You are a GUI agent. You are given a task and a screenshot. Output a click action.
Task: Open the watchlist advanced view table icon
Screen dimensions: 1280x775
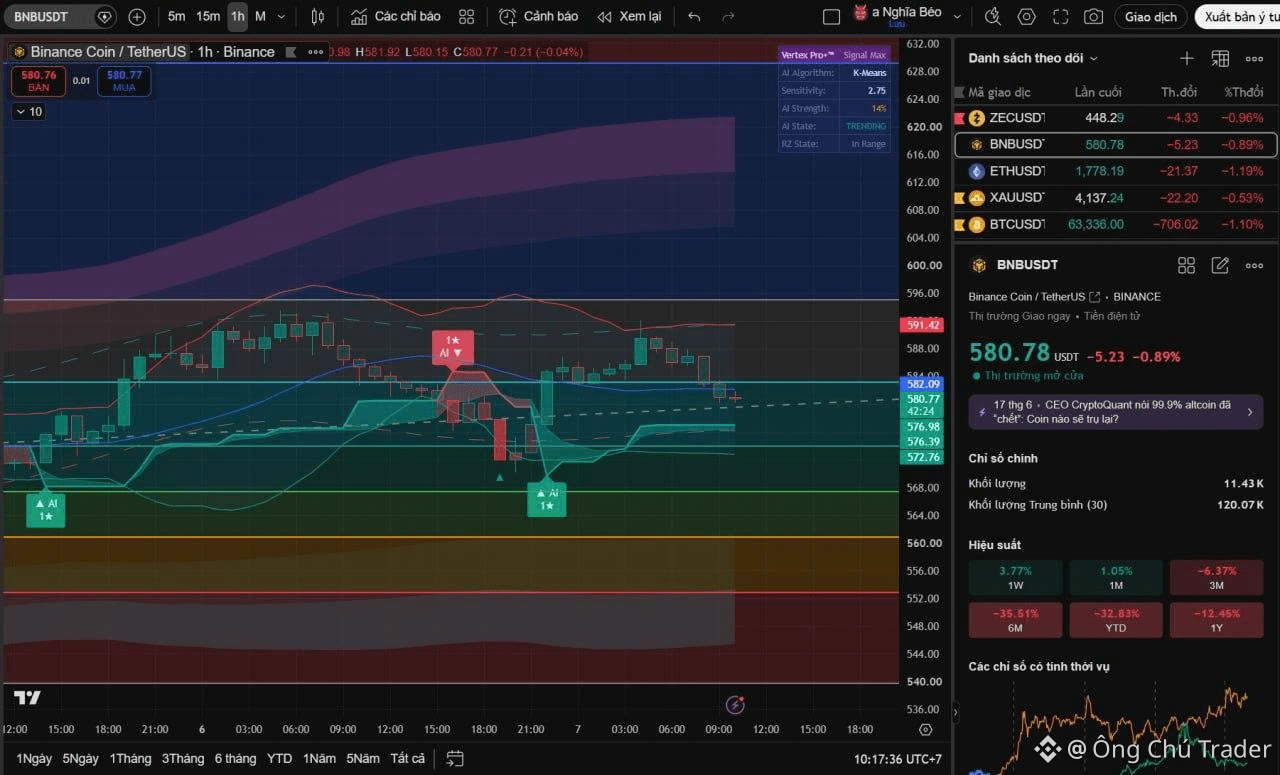pos(1220,58)
